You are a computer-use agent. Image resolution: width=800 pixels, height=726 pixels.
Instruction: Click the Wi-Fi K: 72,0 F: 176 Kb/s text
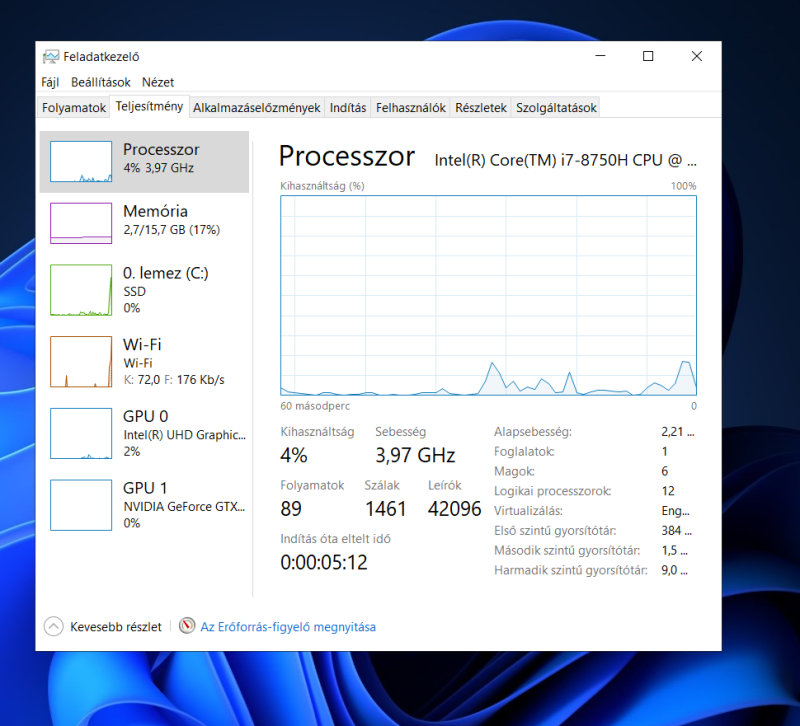(173, 380)
